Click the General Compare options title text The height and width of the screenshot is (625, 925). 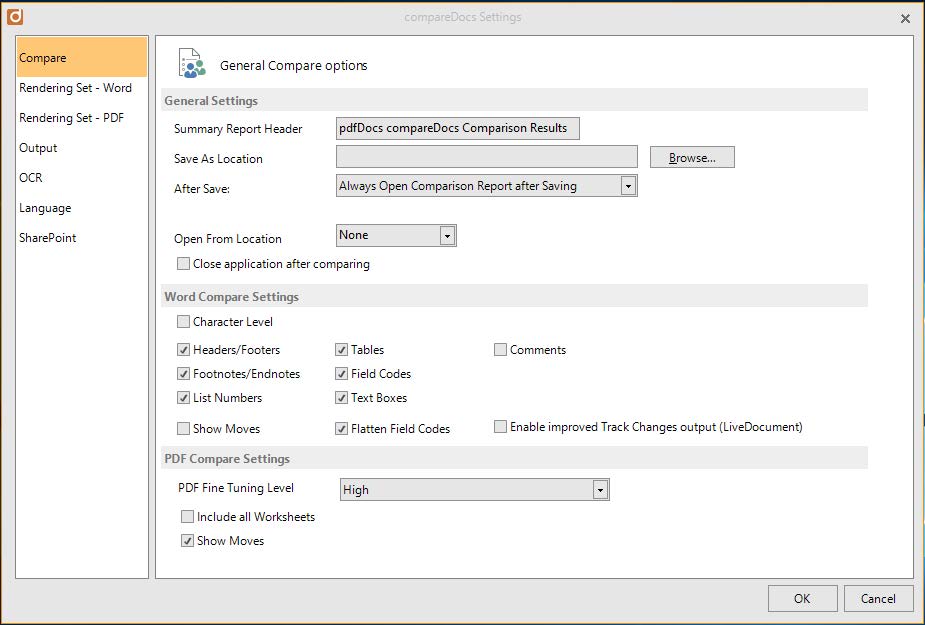point(294,66)
